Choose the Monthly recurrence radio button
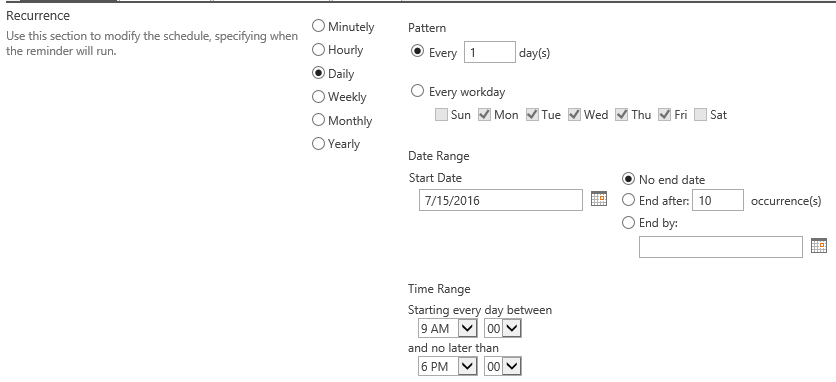 click(x=318, y=120)
